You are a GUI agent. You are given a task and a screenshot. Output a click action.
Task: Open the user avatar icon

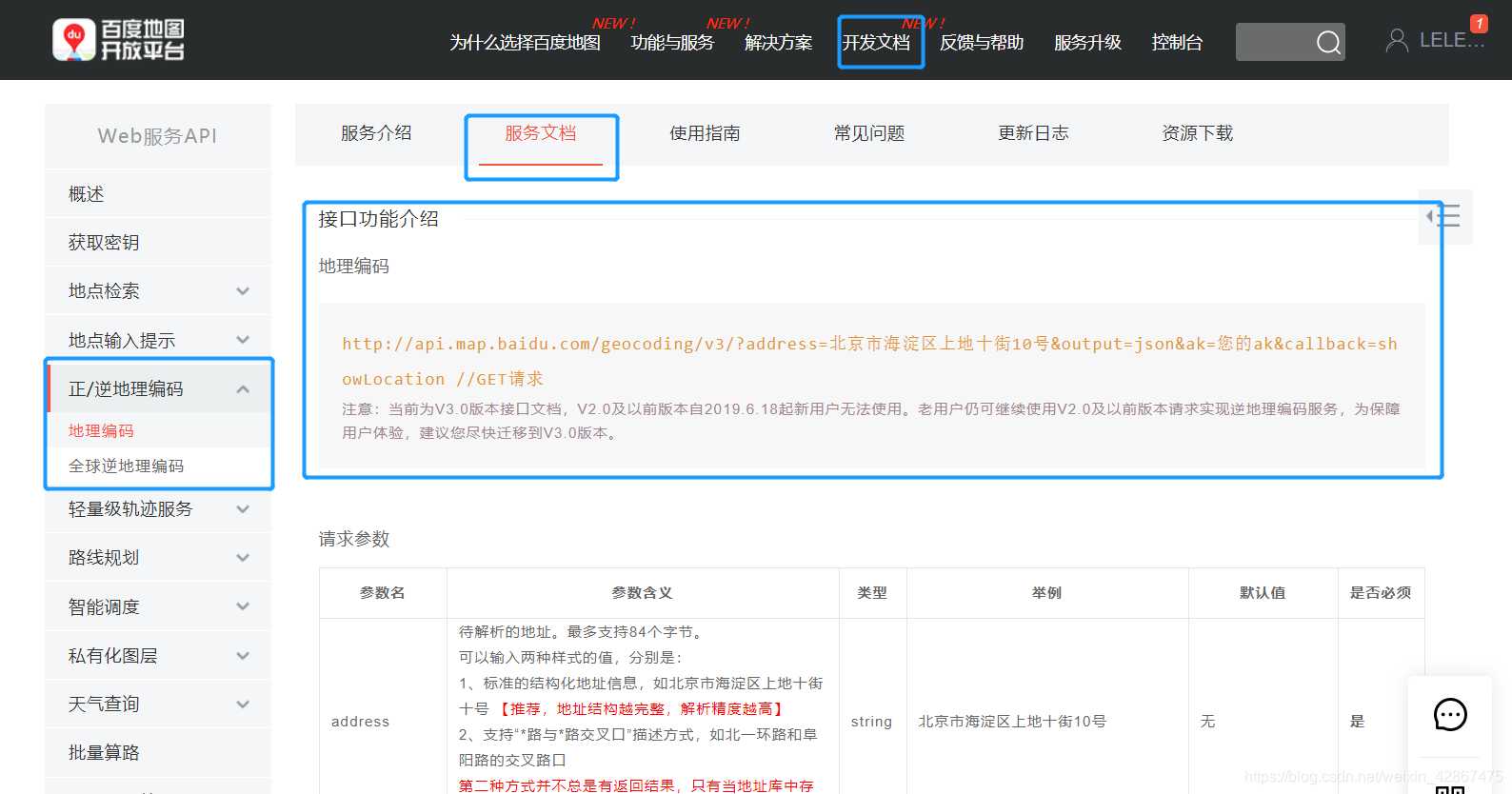tap(1397, 40)
